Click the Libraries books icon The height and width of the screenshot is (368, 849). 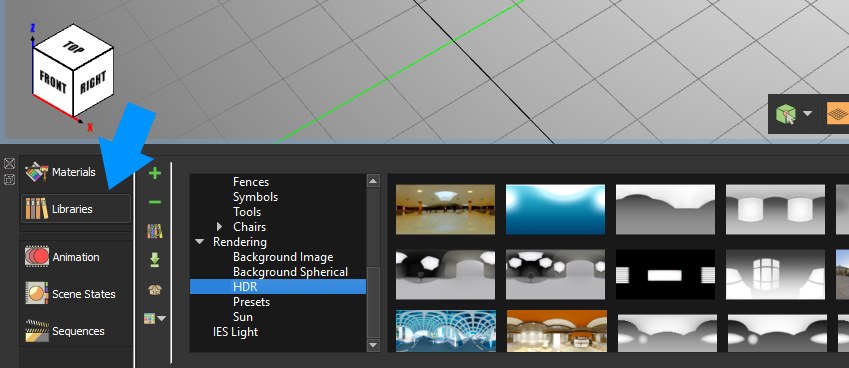[36, 209]
